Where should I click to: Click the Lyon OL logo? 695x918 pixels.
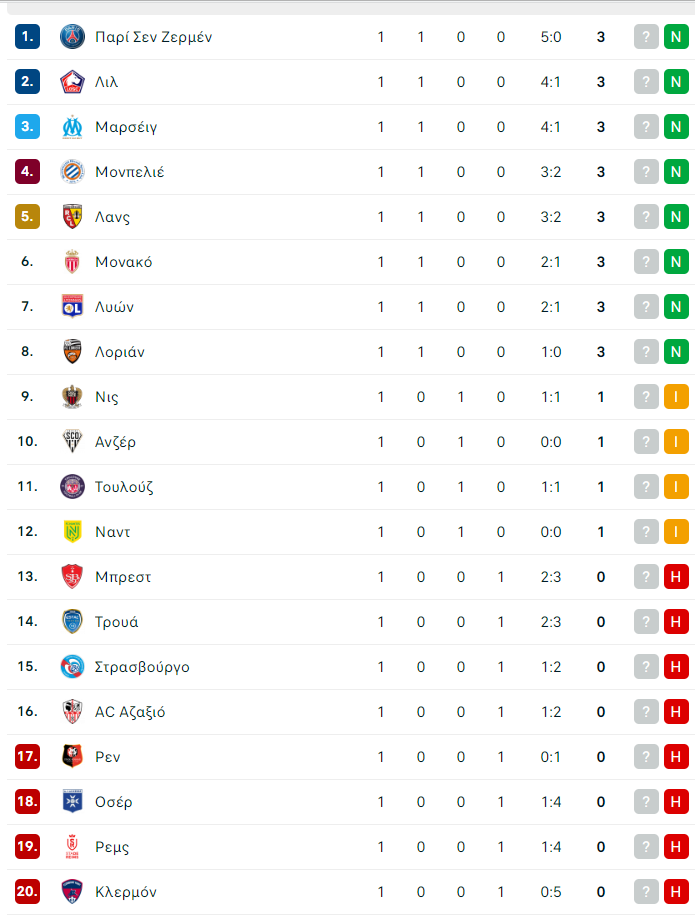72,307
